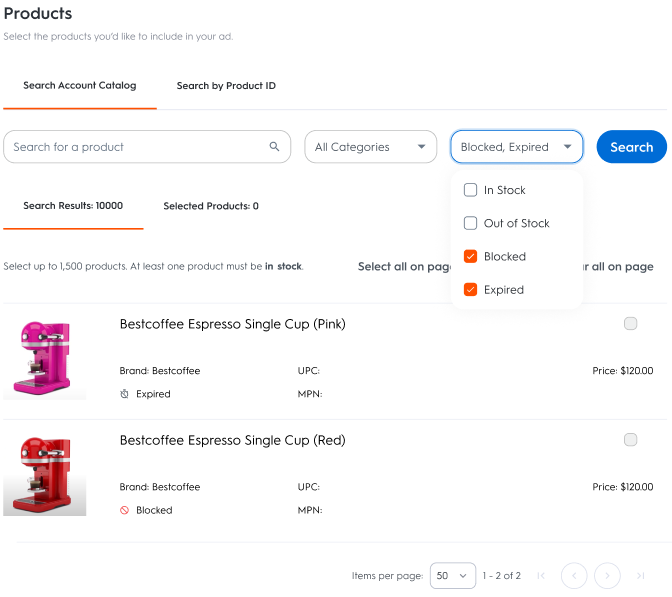Uncheck the Blocked filter option

point(471,256)
